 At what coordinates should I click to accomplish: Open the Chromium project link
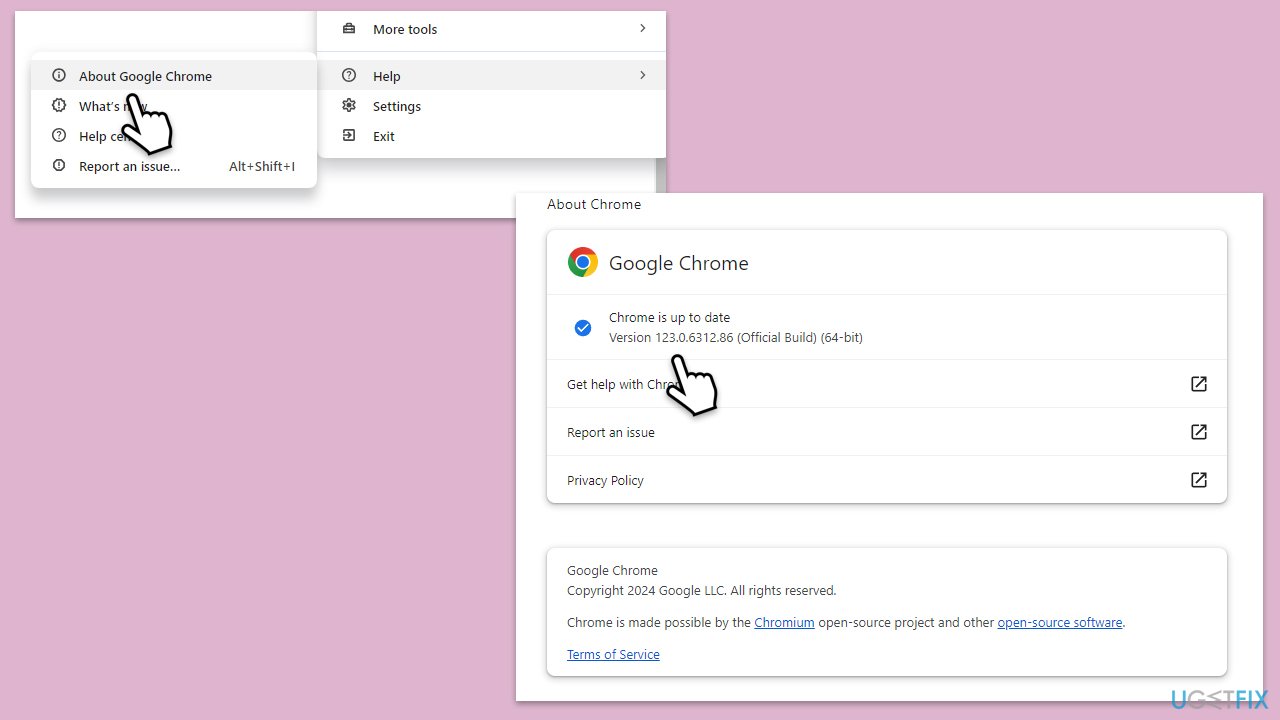(784, 622)
